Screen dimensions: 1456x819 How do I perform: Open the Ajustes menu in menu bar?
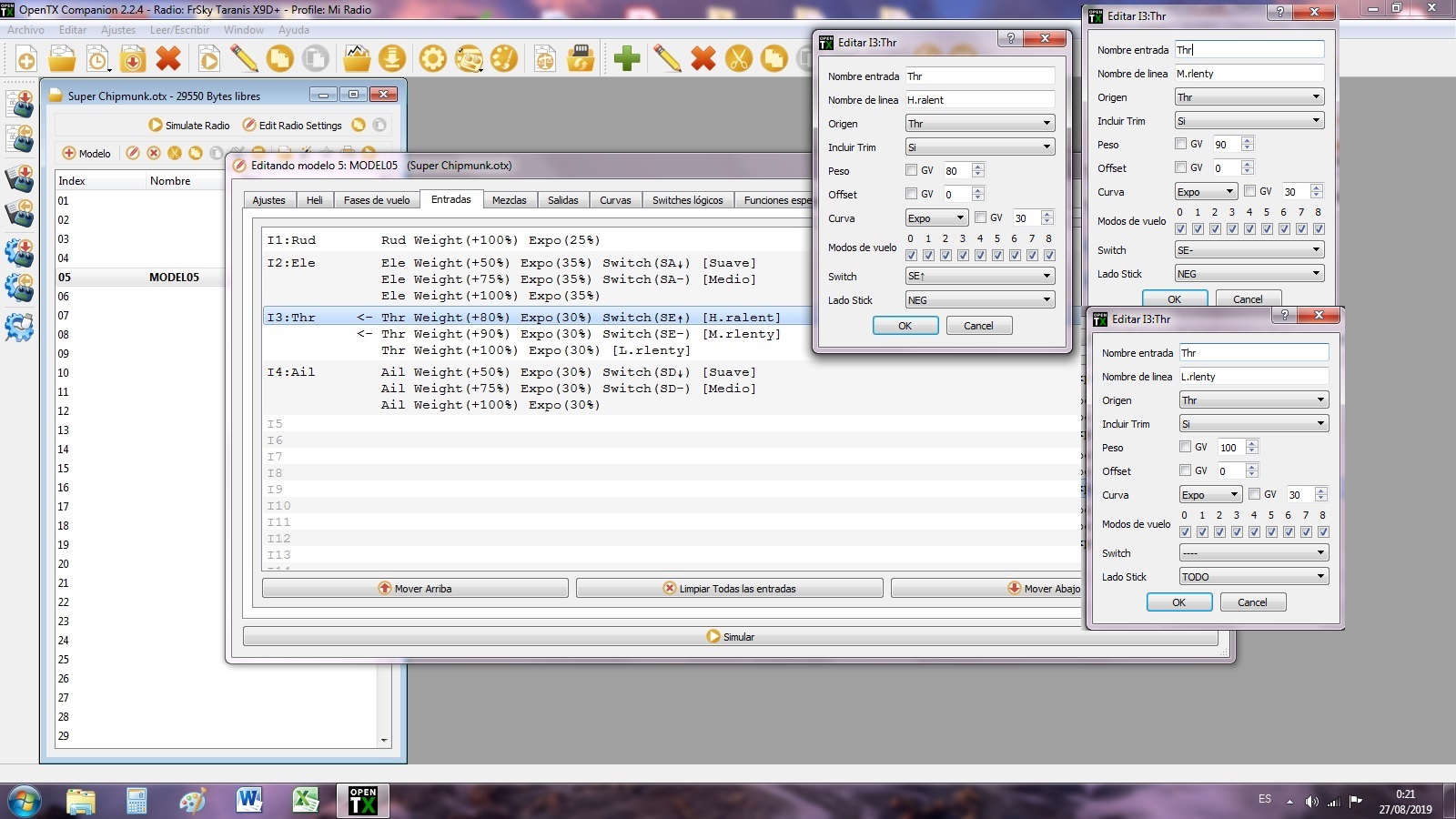coord(118,30)
